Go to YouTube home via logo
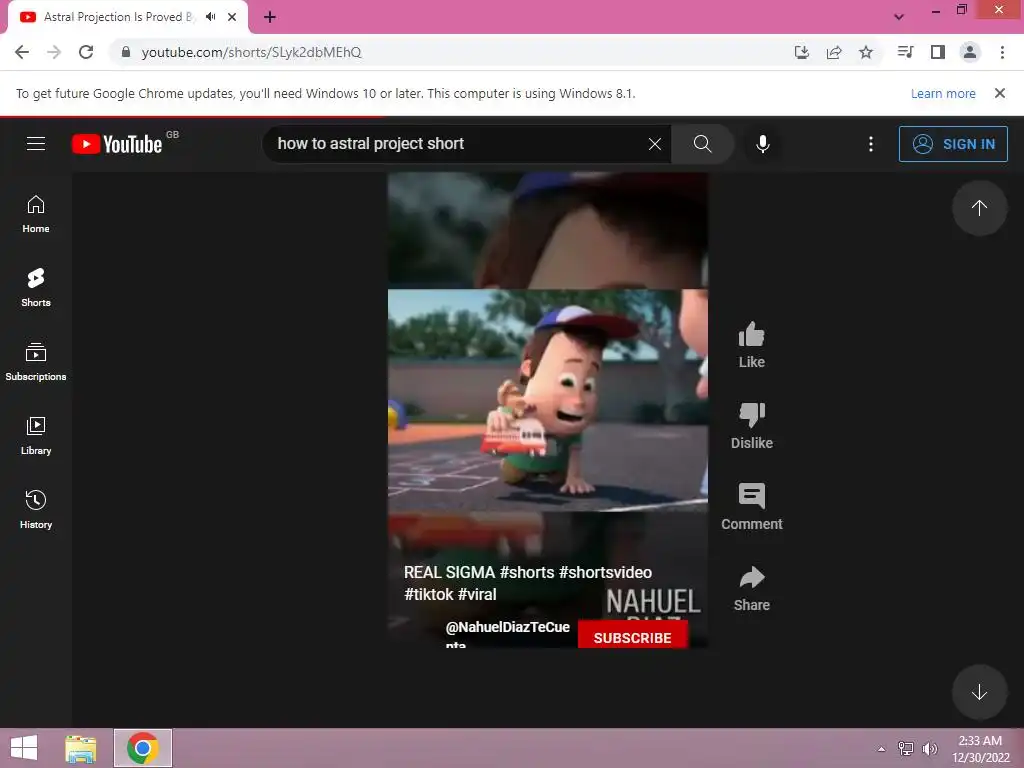 point(118,144)
